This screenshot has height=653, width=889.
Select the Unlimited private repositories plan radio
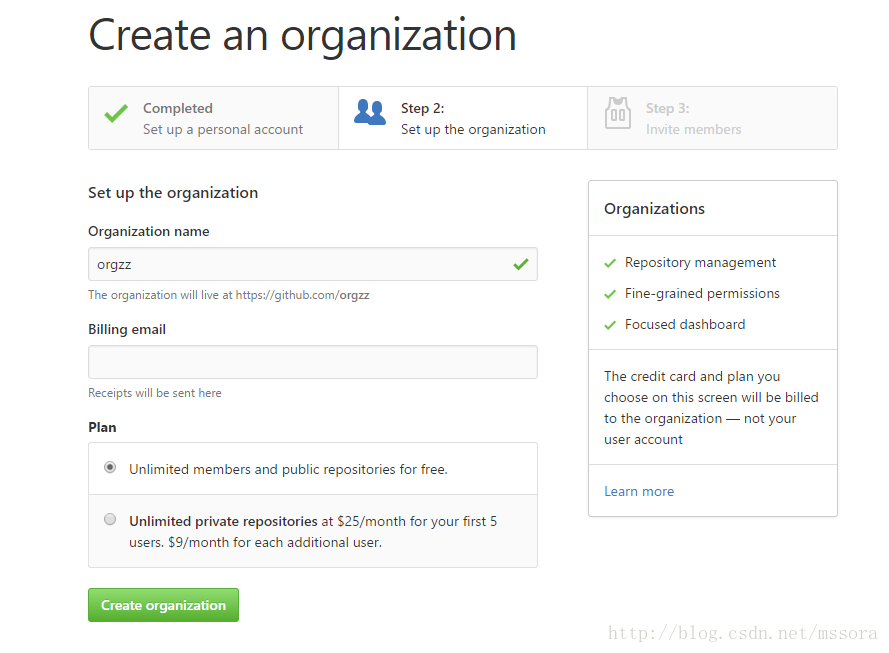[110, 519]
